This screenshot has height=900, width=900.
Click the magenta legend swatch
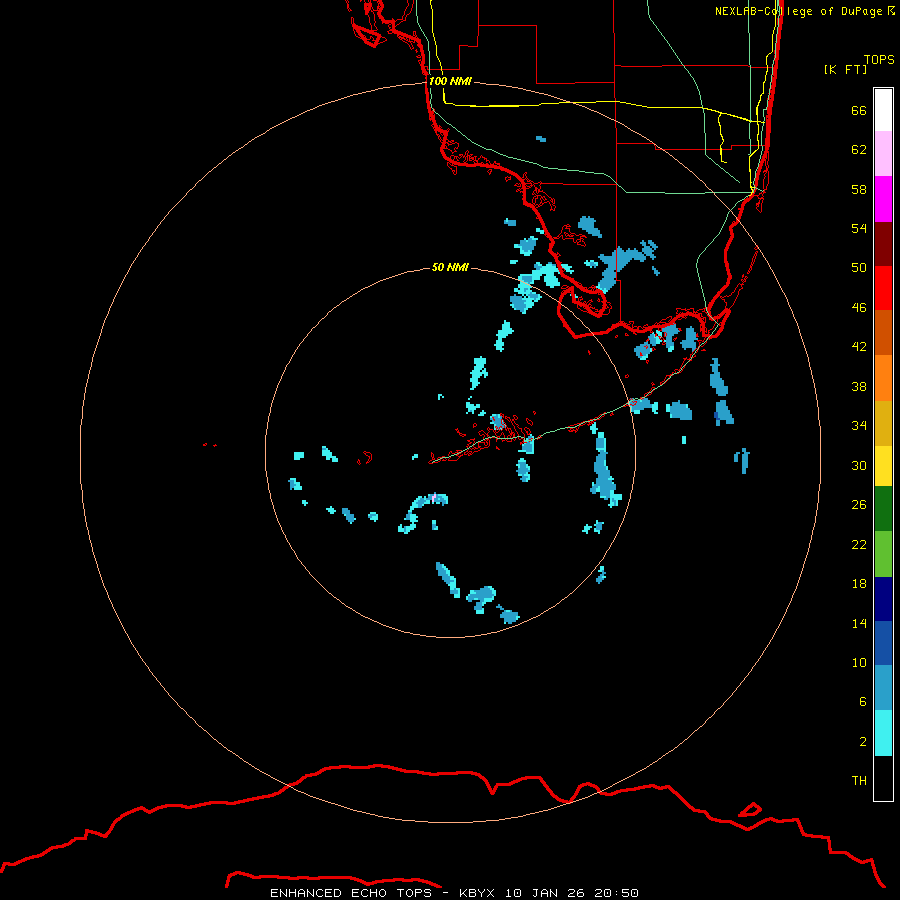[x=883, y=199]
